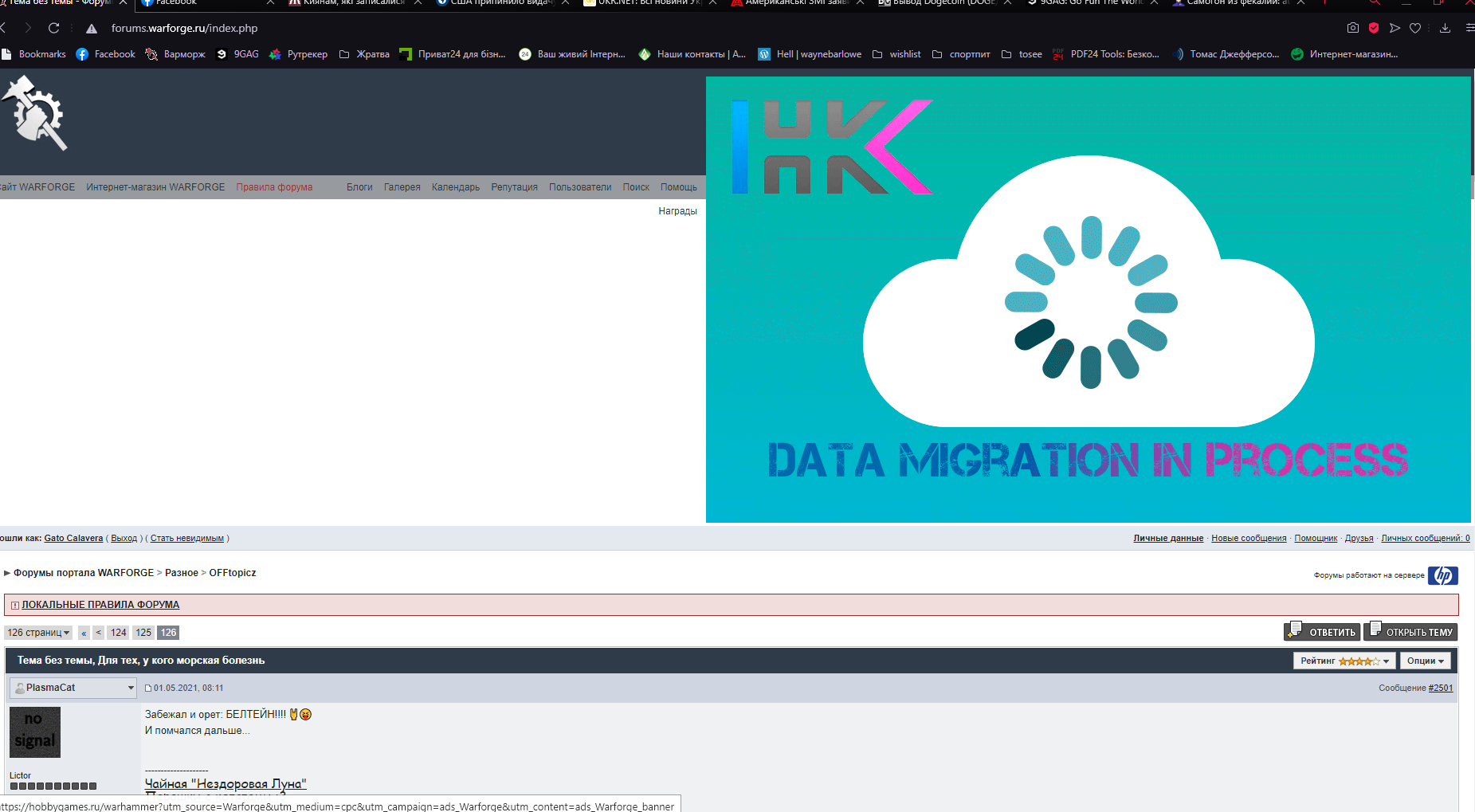Click the Выход logout link
The width and height of the screenshot is (1475, 812).
tap(124, 538)
